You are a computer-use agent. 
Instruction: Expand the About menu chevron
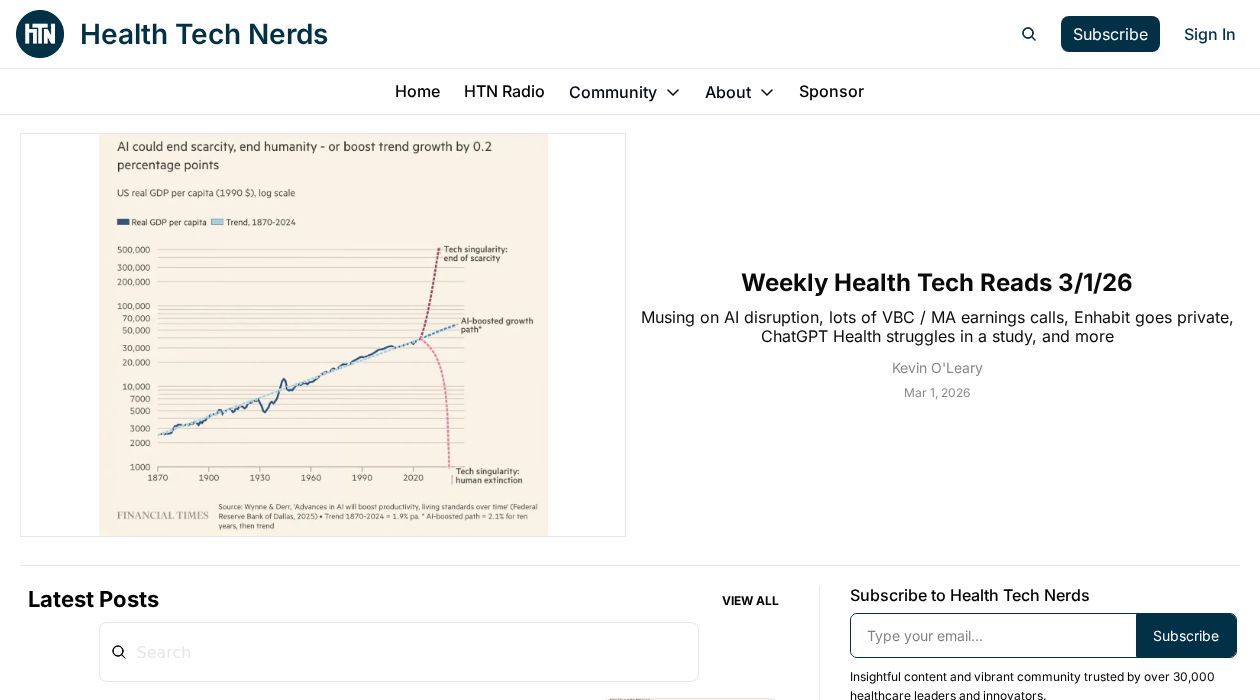click(x=767, y=92)
